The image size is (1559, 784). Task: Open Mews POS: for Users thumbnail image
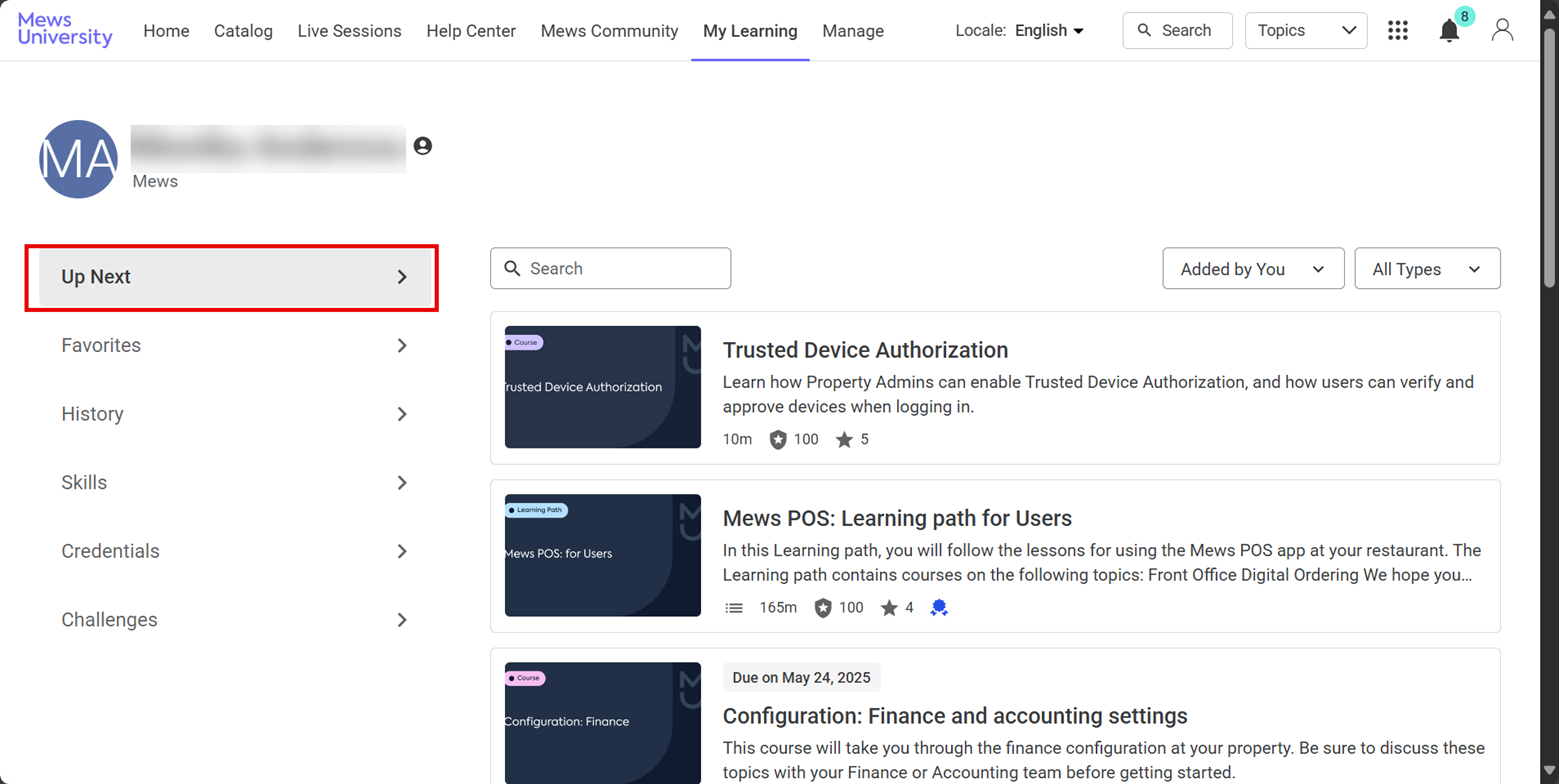click(603, 555)
